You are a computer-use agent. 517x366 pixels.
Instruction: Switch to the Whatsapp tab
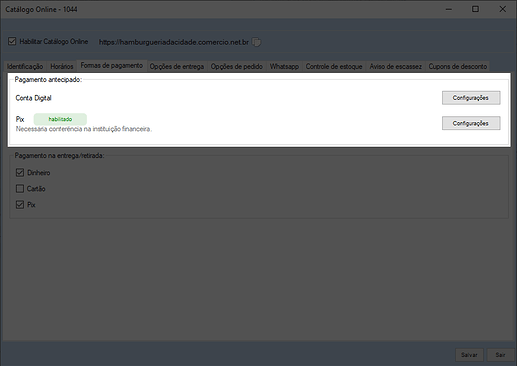click(284, 66)
